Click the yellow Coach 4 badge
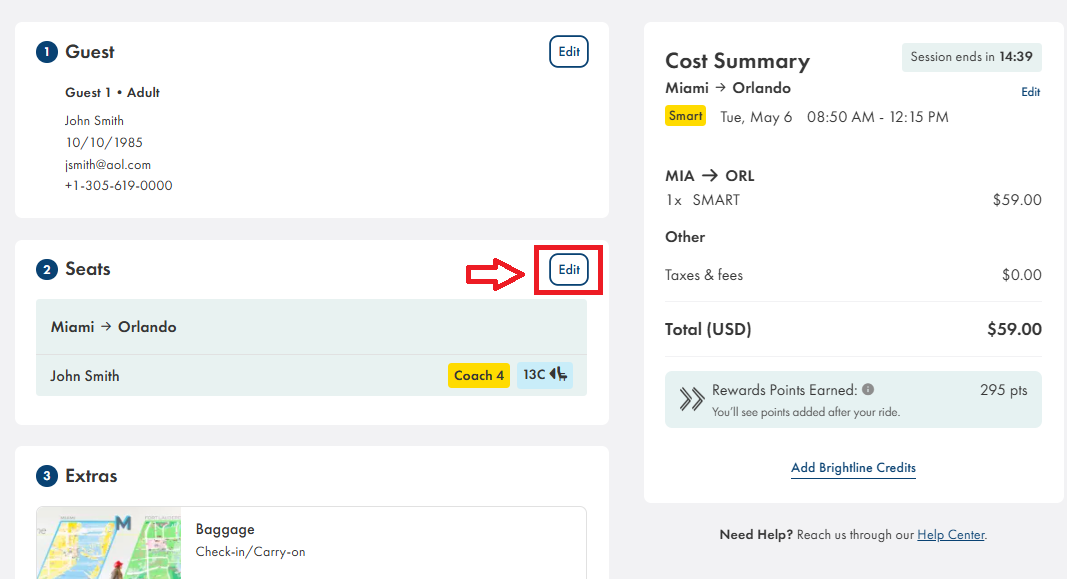The height and width of the screenshot is (579, 1067). coord(479,376)
